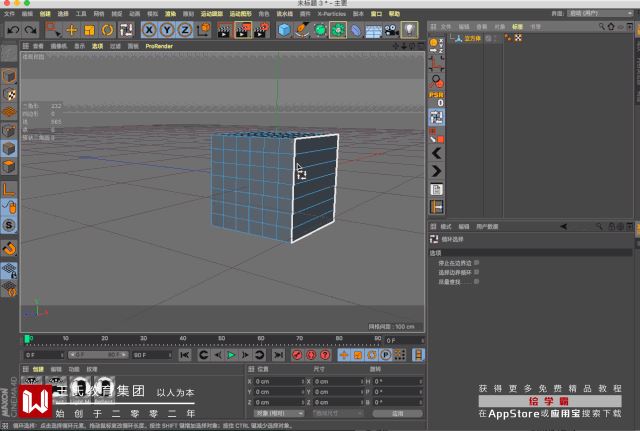Open the 对象 (相对) coordinate dropdown

pyautogui.click(x=278, y=412)
